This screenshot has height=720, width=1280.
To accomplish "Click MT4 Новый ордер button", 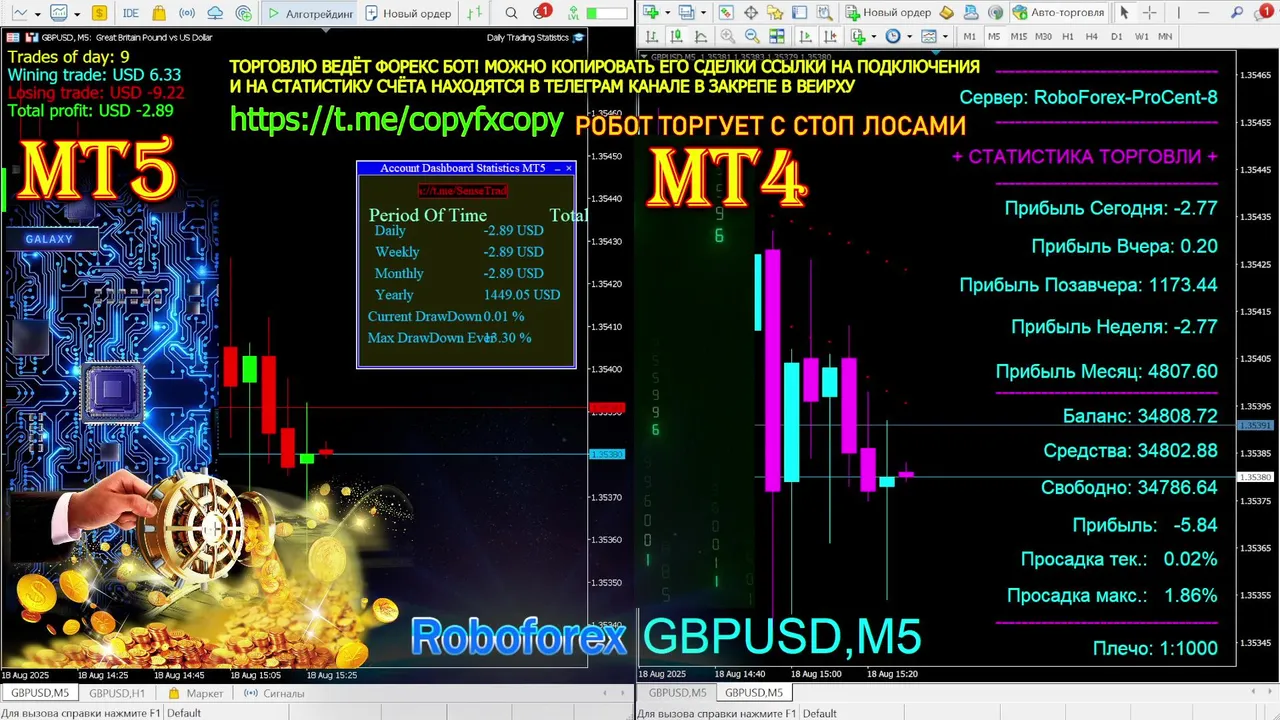I will click(889, 12).
